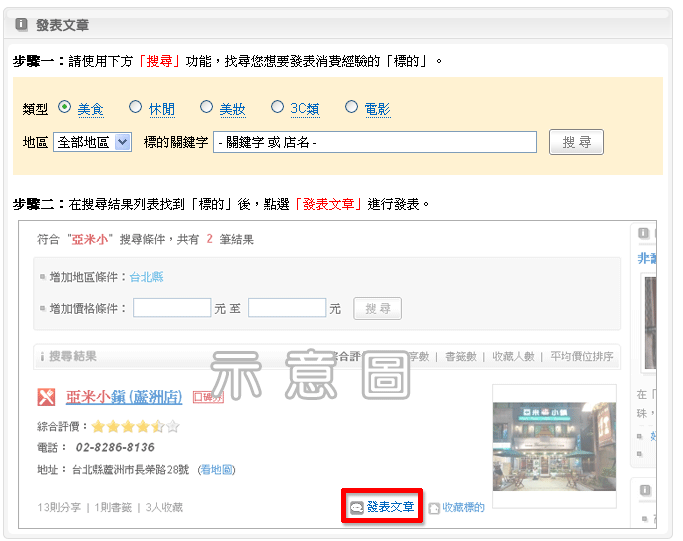Open the 亞米小鎮 (蘆洲店) listing link

click(x=124, y=397)
